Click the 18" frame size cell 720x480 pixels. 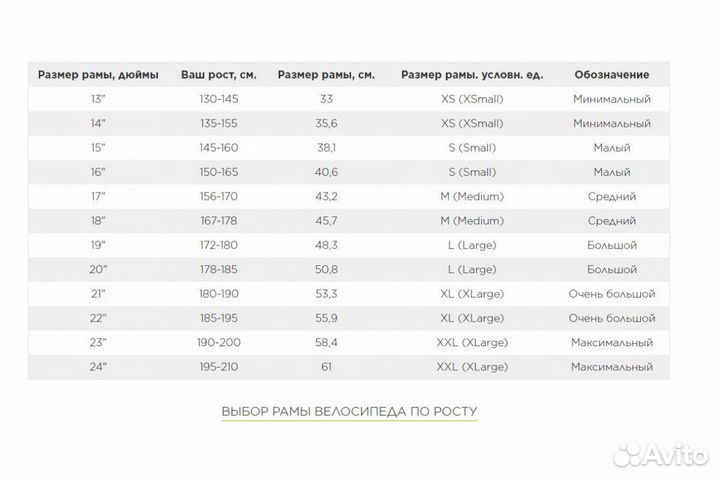(x=98, y=221)
